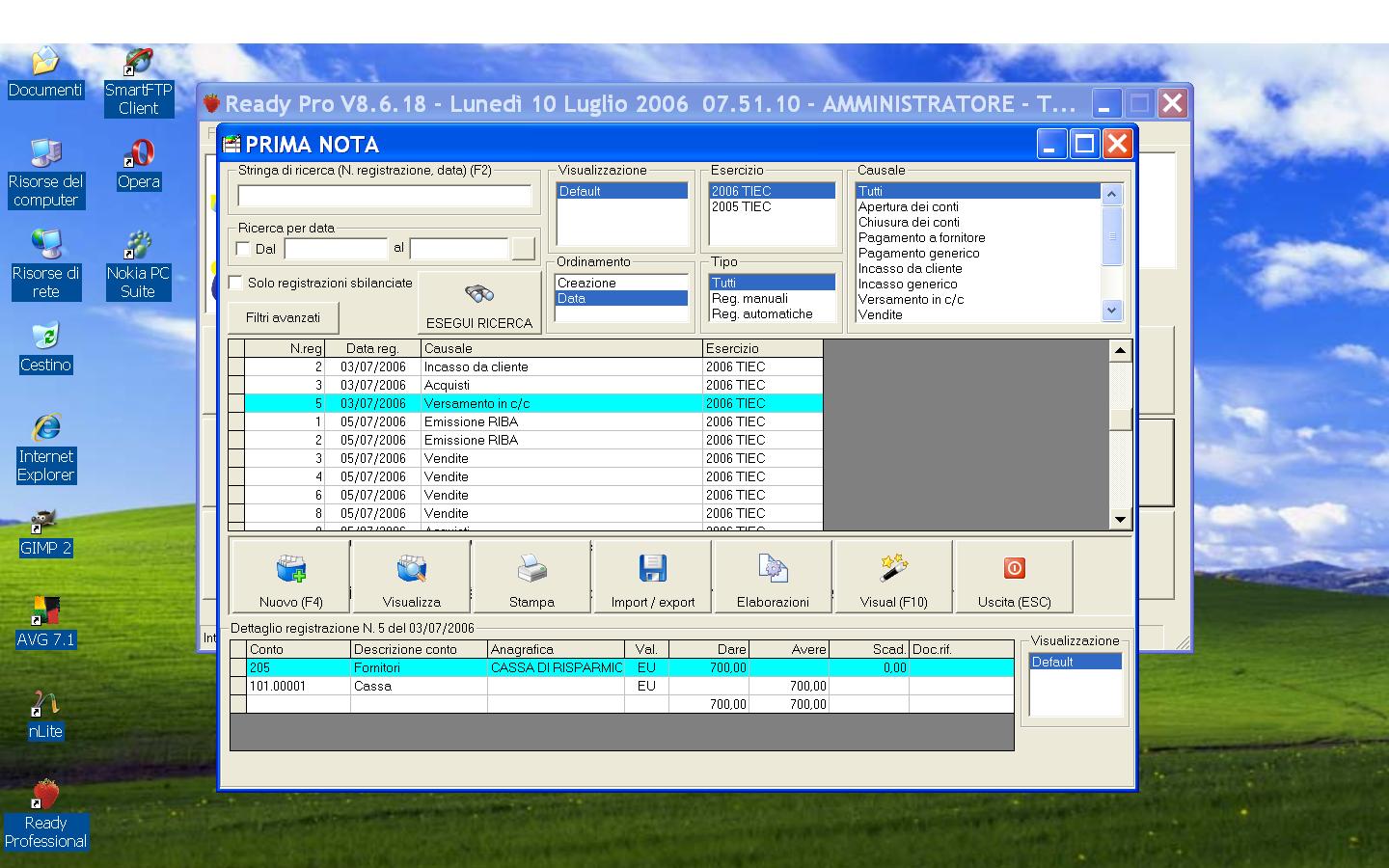
Task: Select Versamento in c/c in Causale list
Action: pyautogui.click(x=978, y=299)
